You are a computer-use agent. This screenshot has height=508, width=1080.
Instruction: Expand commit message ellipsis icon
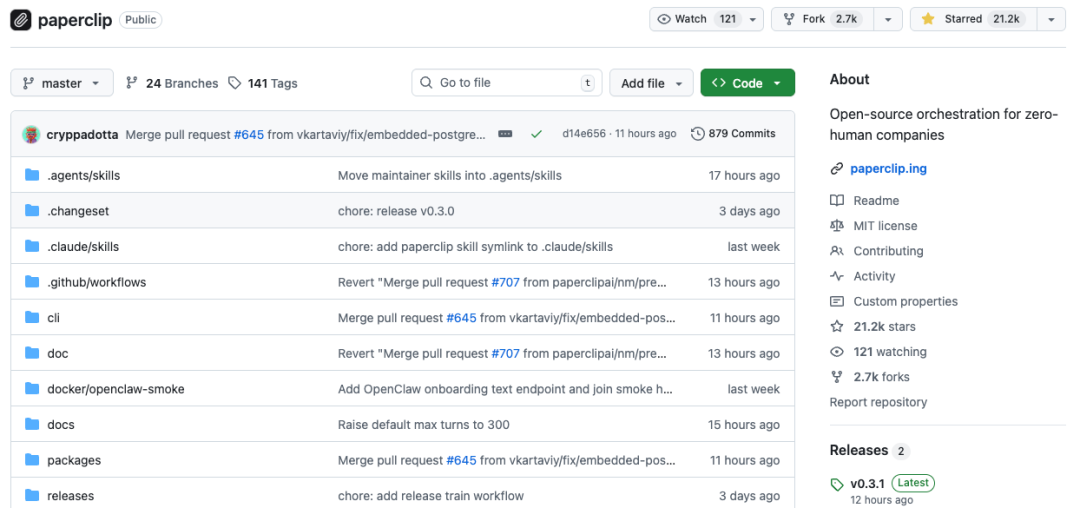(505, 134)
